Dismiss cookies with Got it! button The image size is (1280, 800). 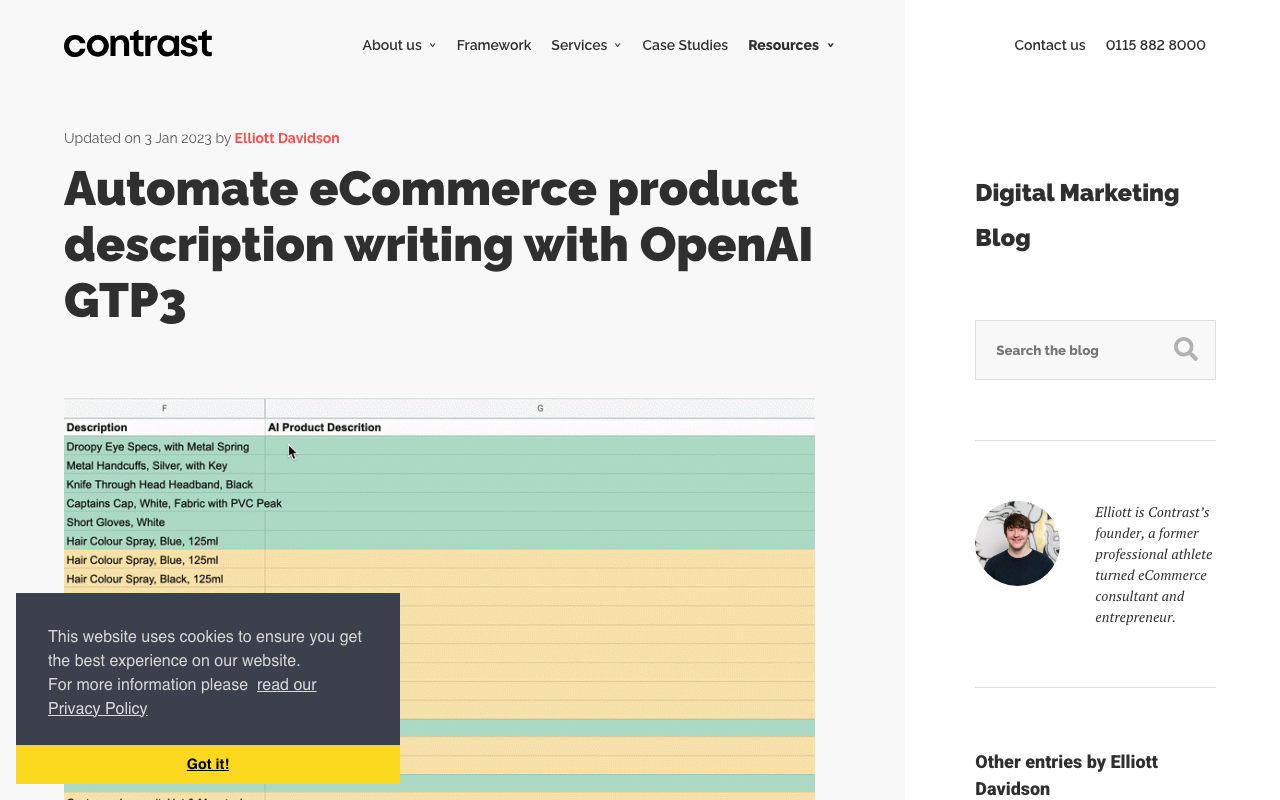[208, 764]
